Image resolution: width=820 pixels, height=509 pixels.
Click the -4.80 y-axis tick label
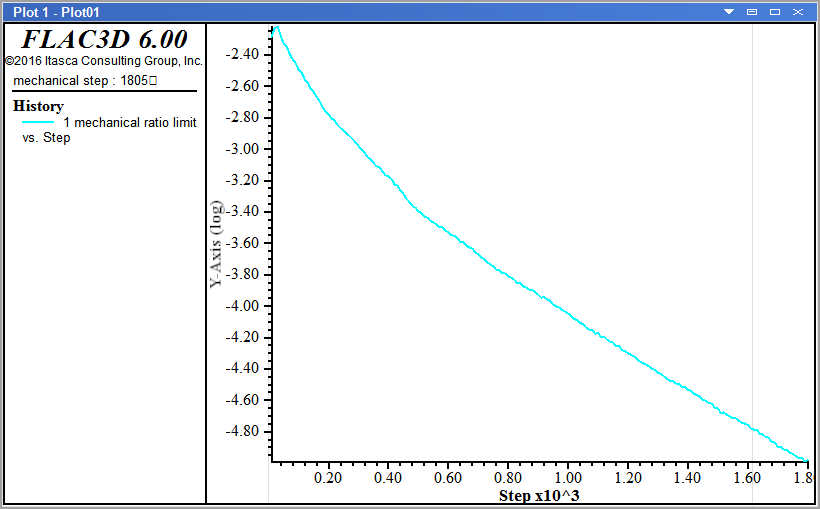click(242, 431)
